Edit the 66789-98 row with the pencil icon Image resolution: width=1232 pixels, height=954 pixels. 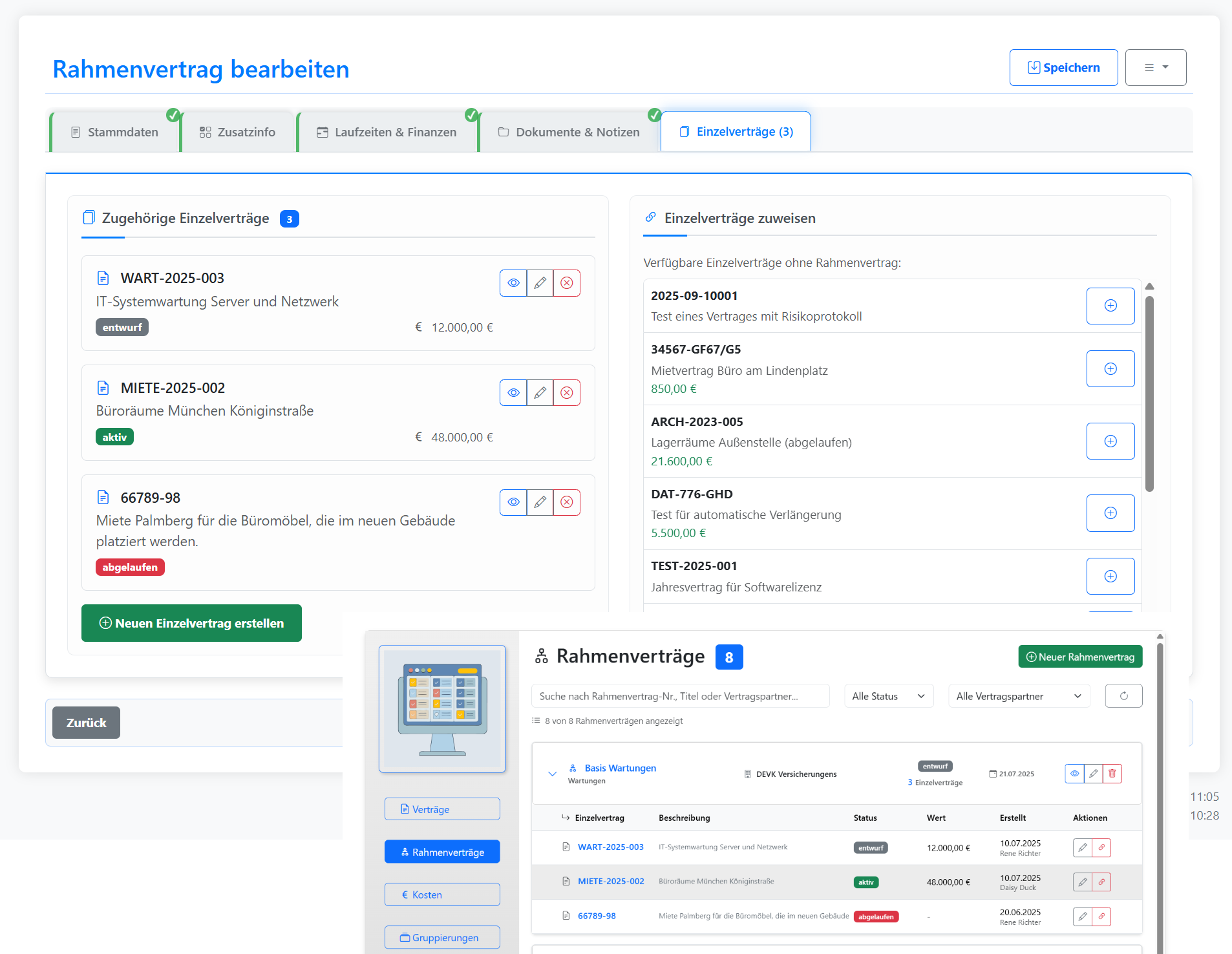tap(1083, 917)
